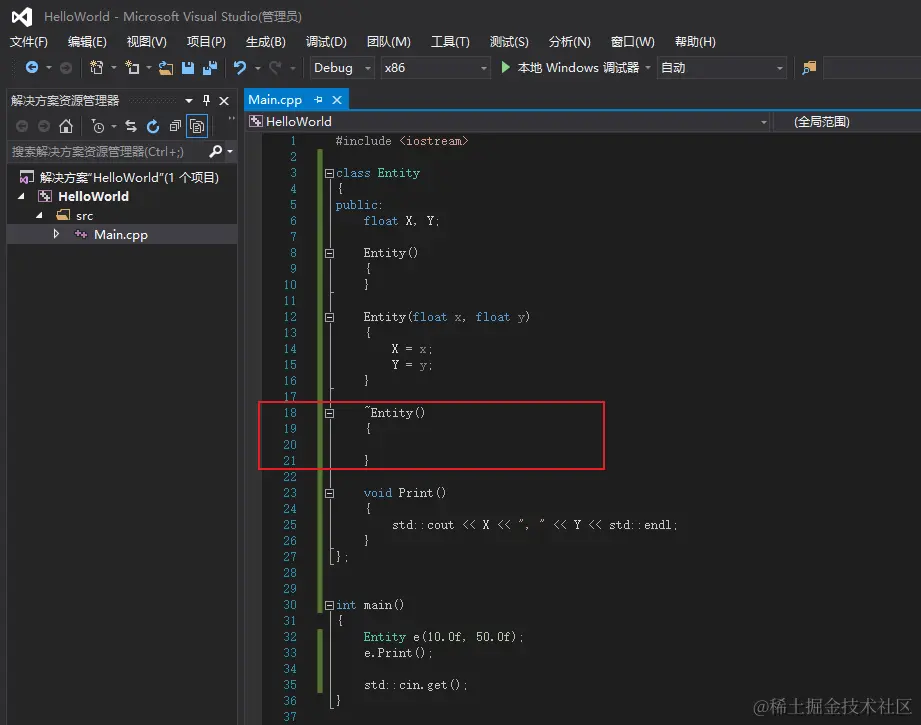This screenshot has height=725, width=921.
Task: Select the solution 'HelloWorld' root node
Action: pos(129,177)
